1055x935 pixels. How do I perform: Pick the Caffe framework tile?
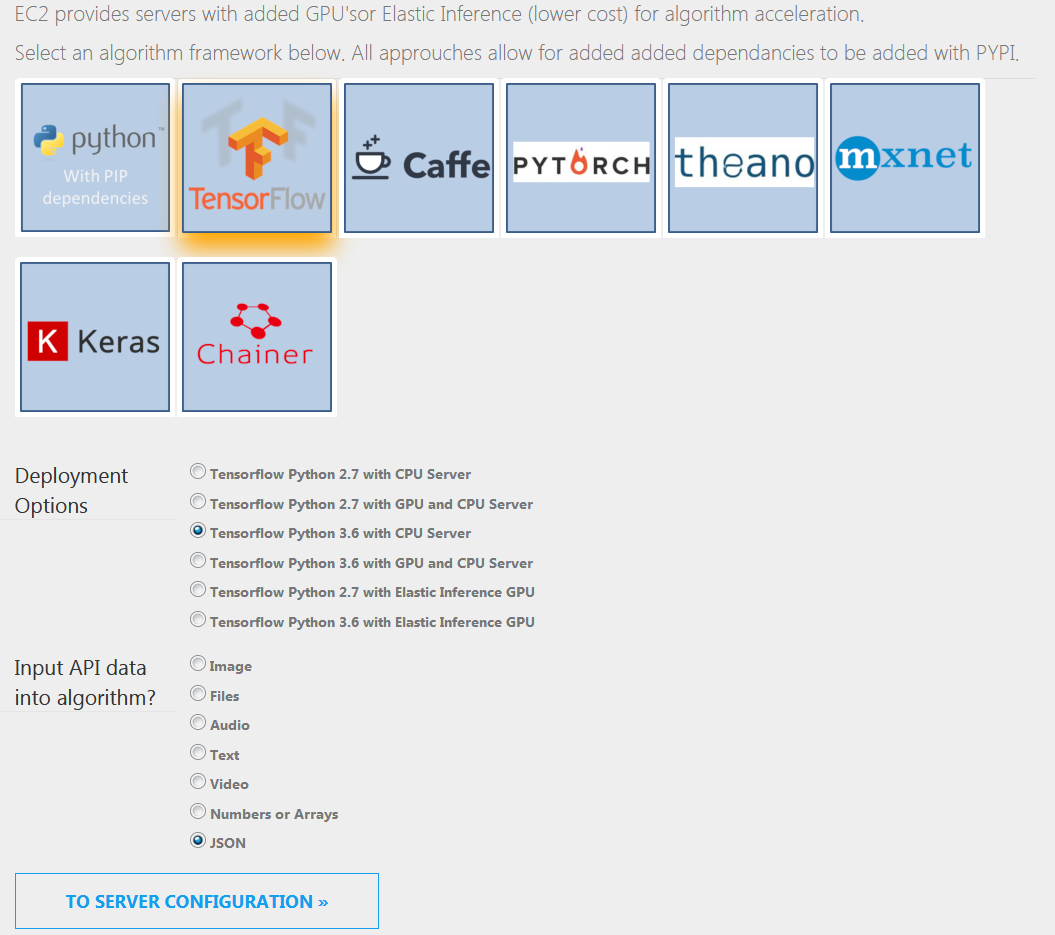pos(419,157)
